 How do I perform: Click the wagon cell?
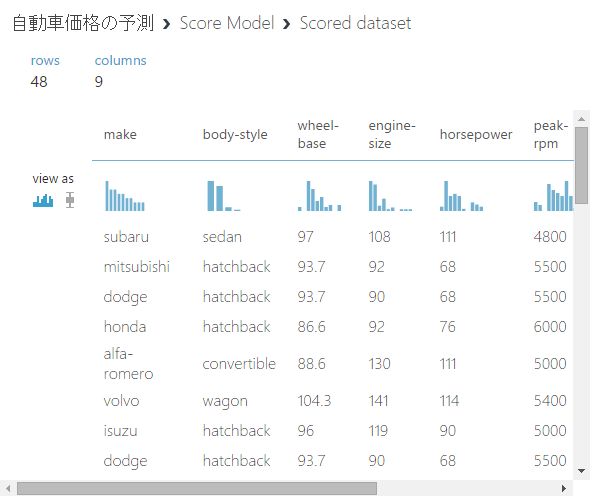click(x=225, y=402)
